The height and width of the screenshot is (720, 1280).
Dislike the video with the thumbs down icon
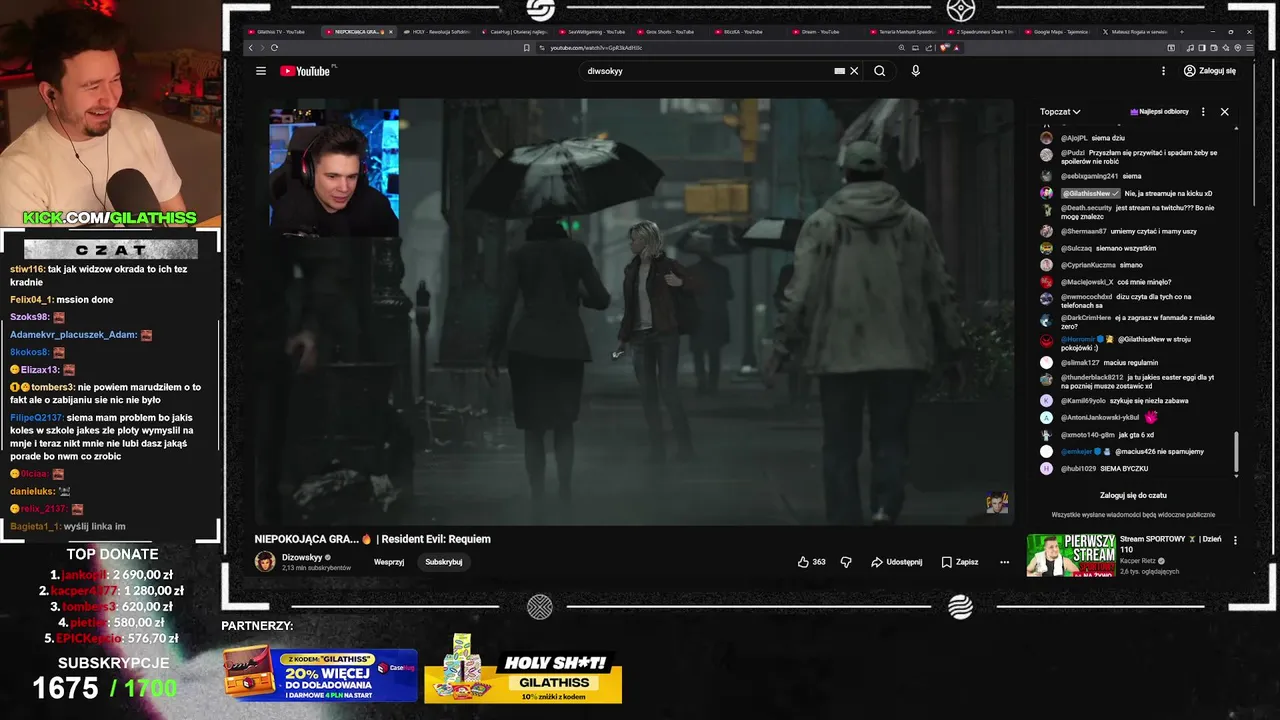846,562
